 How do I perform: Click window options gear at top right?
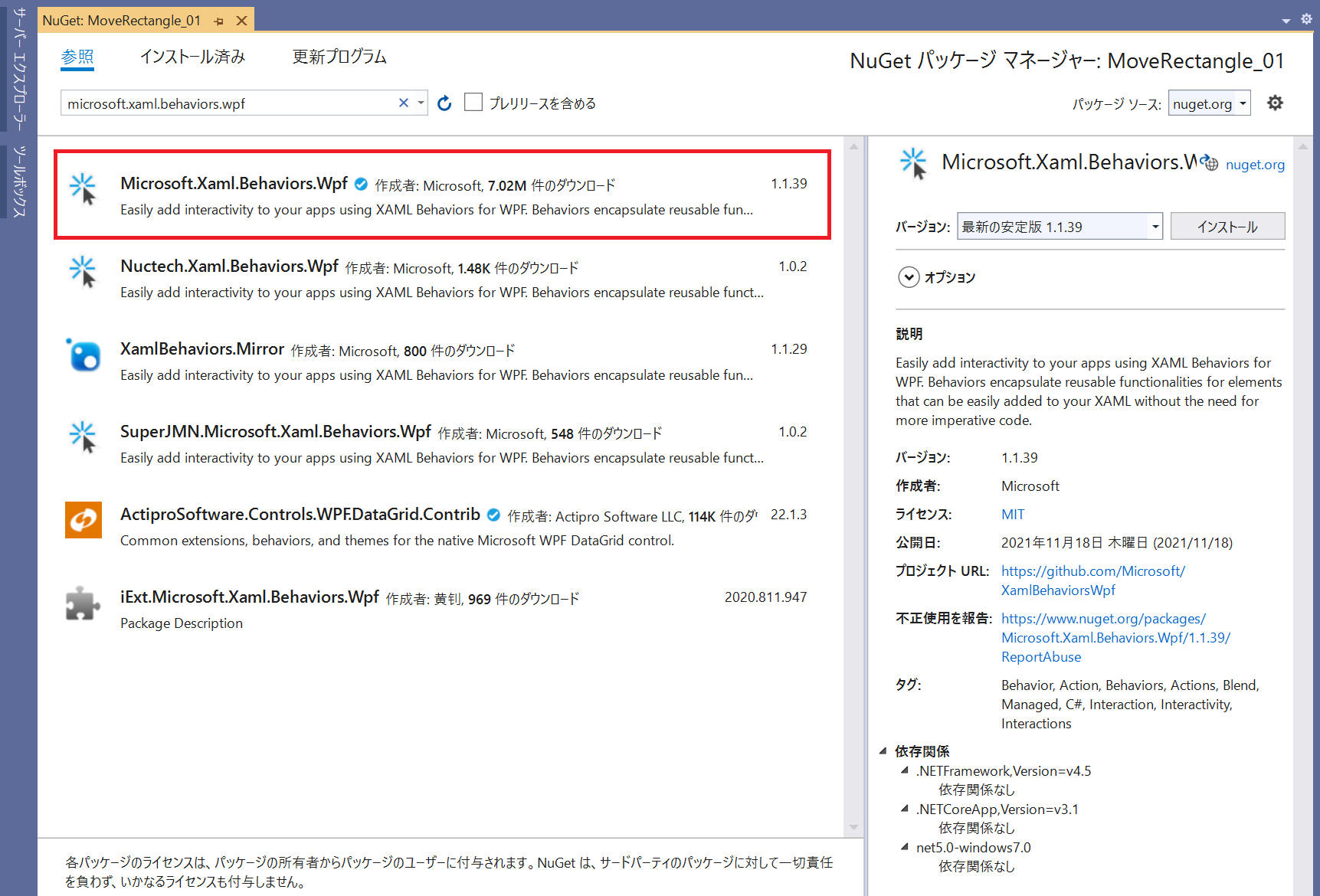(x=1306, y=19)
